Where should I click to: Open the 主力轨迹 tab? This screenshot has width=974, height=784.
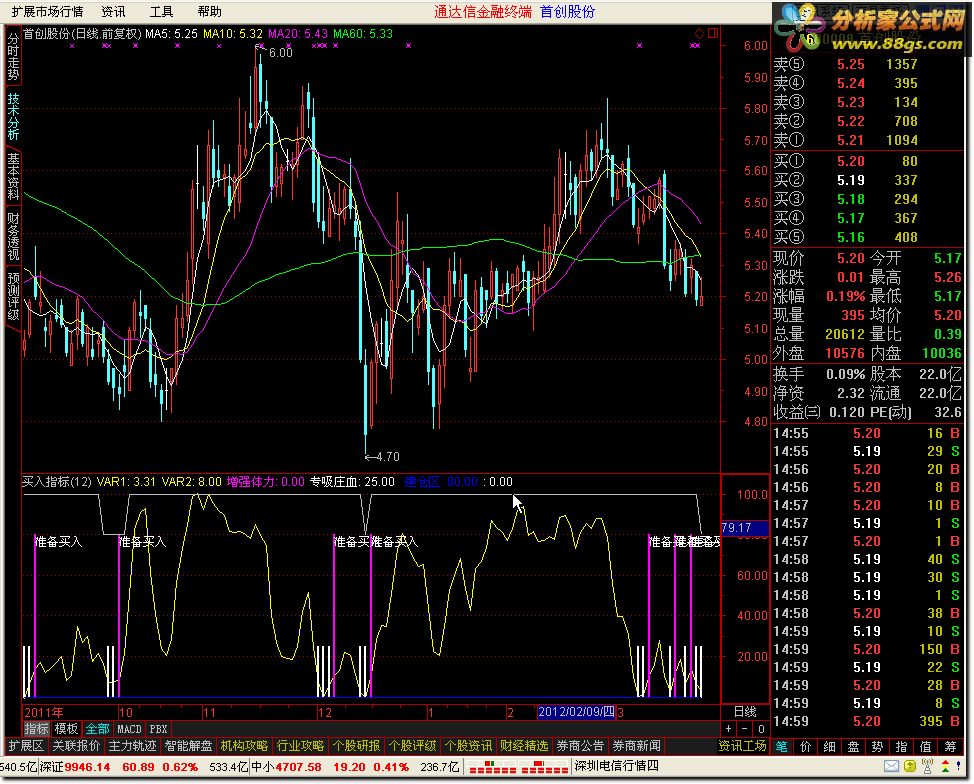coord(132,745)
